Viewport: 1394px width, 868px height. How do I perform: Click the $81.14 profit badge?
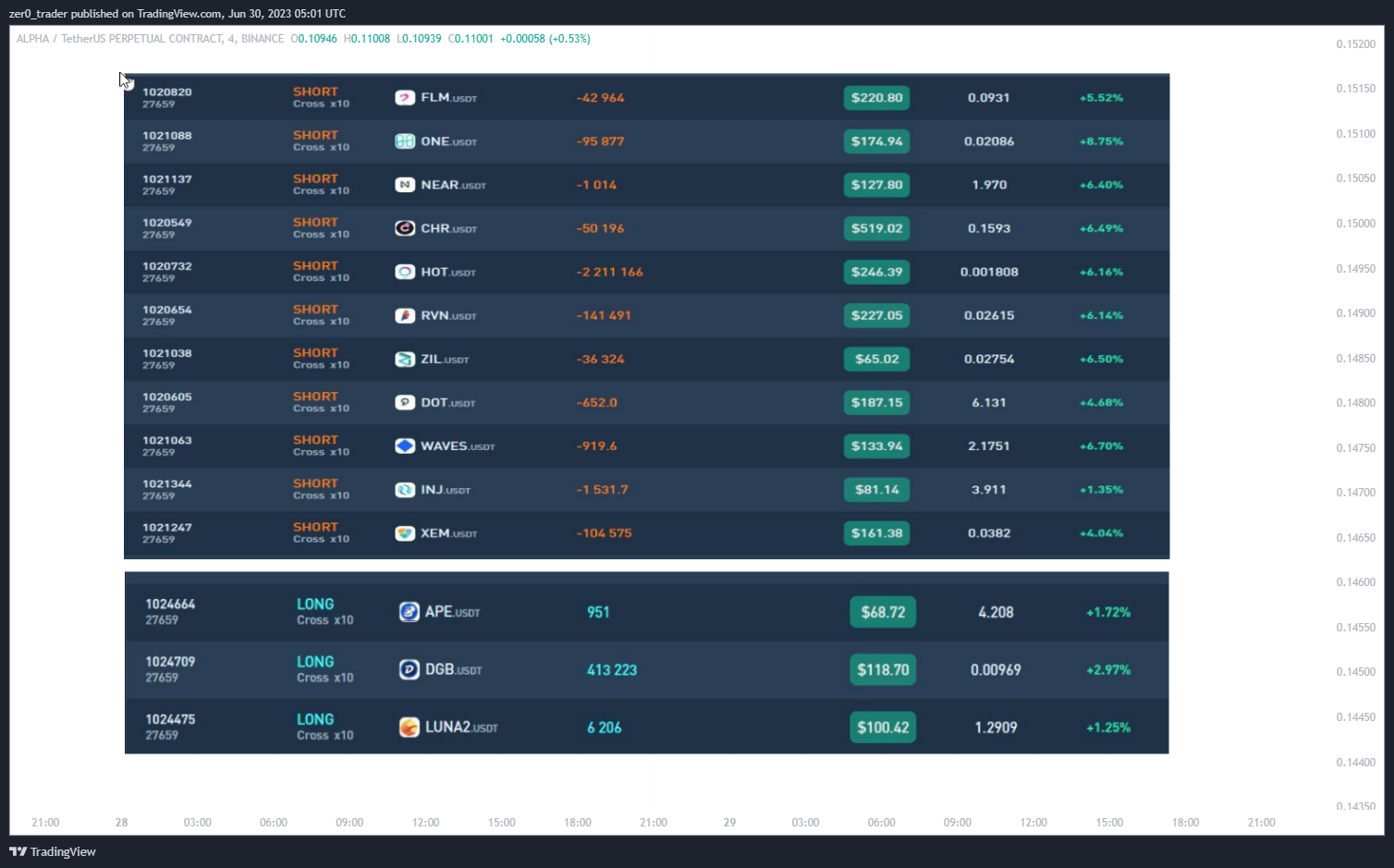click(x=876, y=490)
